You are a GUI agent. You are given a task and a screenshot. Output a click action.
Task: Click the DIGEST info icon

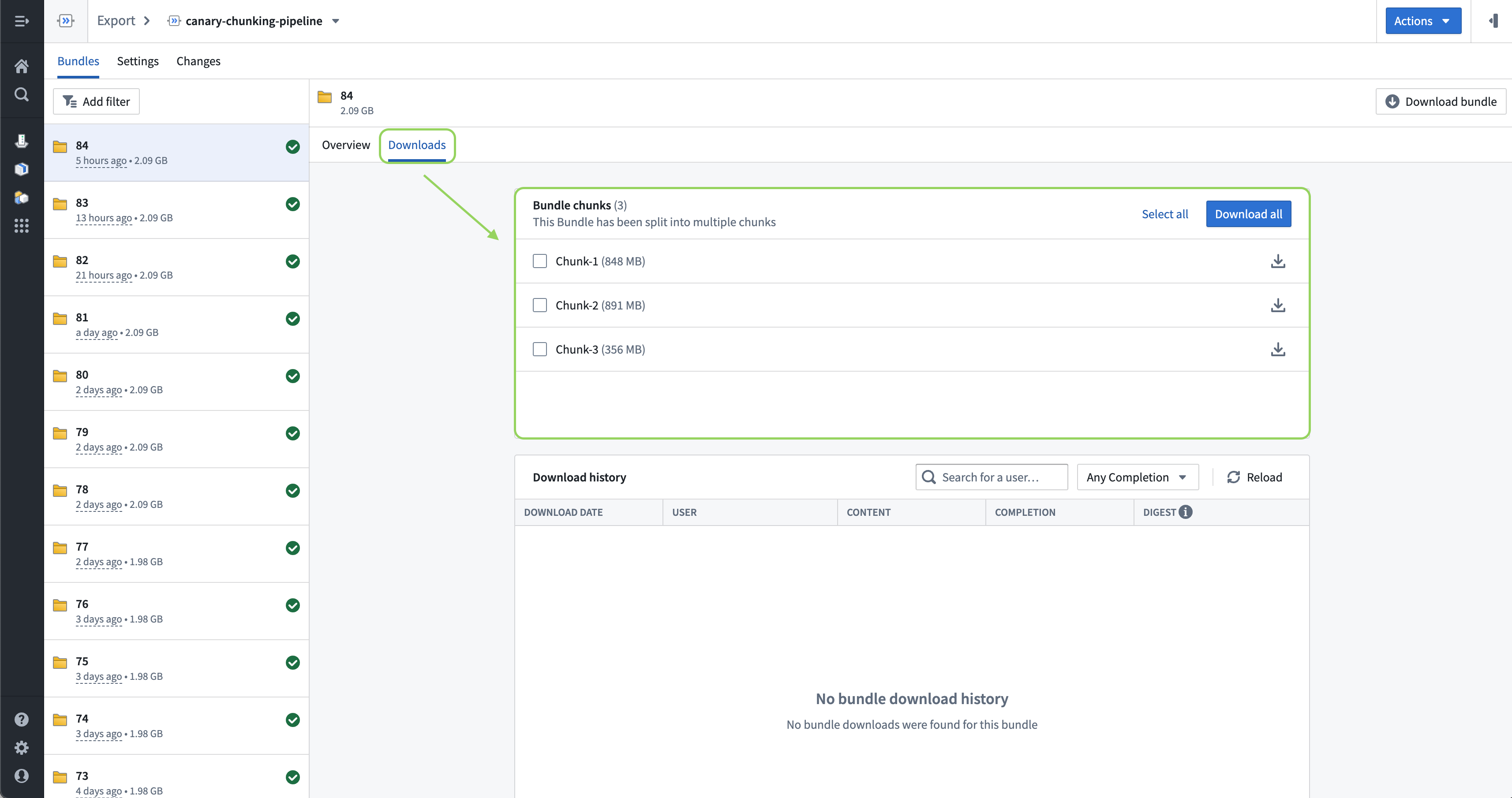1186,512
